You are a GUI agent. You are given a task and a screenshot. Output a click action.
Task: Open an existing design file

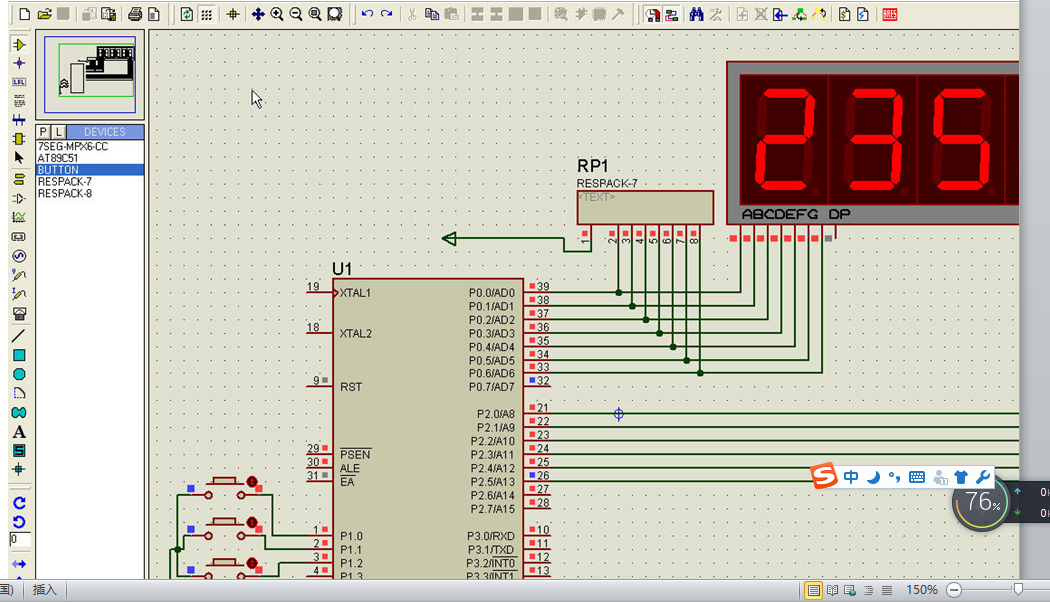pyautogui.click(x=44, y=14)
